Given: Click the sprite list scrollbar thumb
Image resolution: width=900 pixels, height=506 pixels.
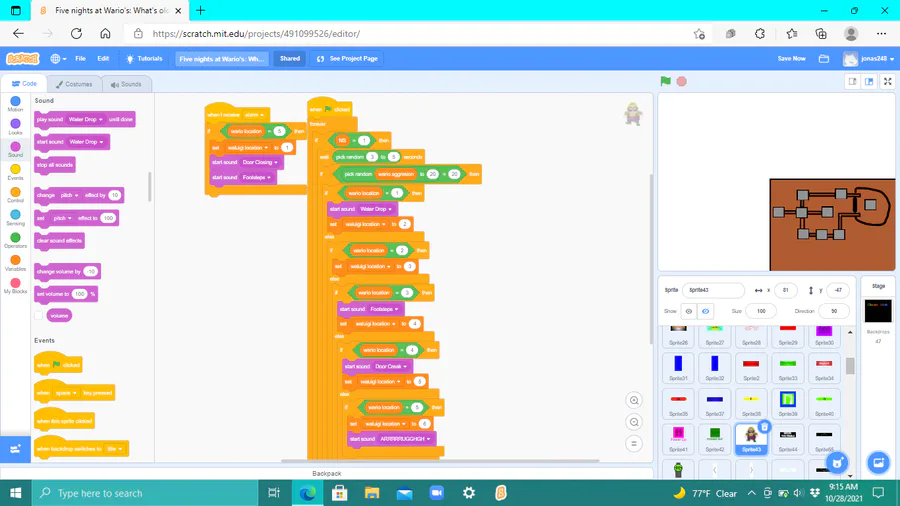Looking at the screenshot, I should 850,365.
